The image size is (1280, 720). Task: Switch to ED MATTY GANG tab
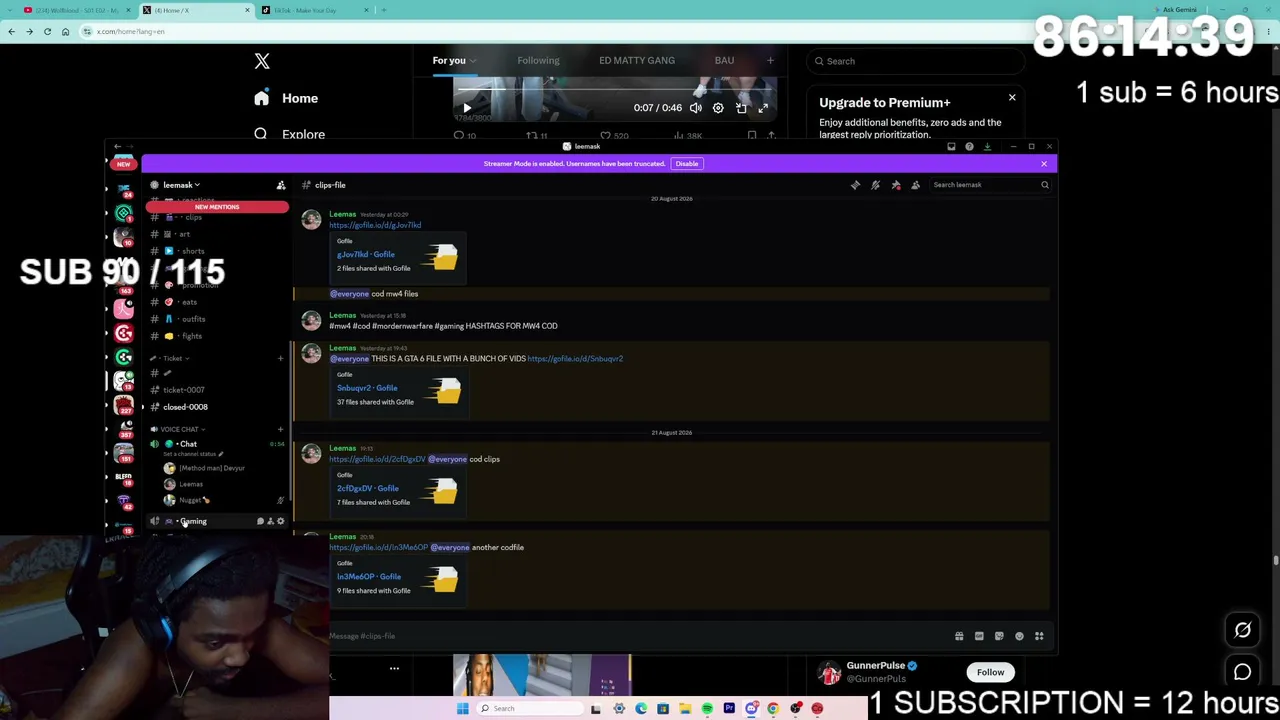tap(637, 61)
